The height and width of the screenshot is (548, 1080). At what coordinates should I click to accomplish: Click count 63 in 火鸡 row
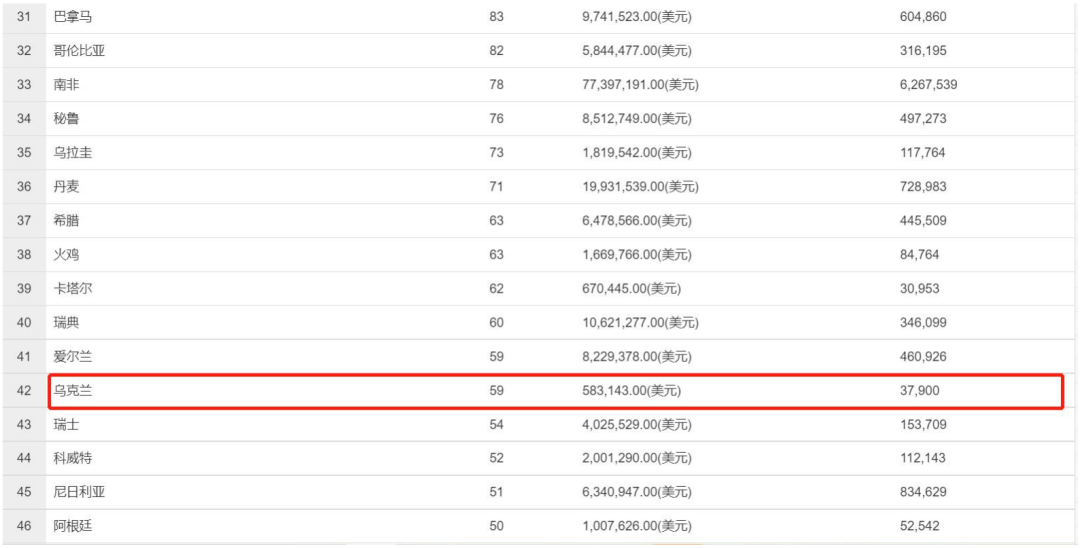click(497, 255)
